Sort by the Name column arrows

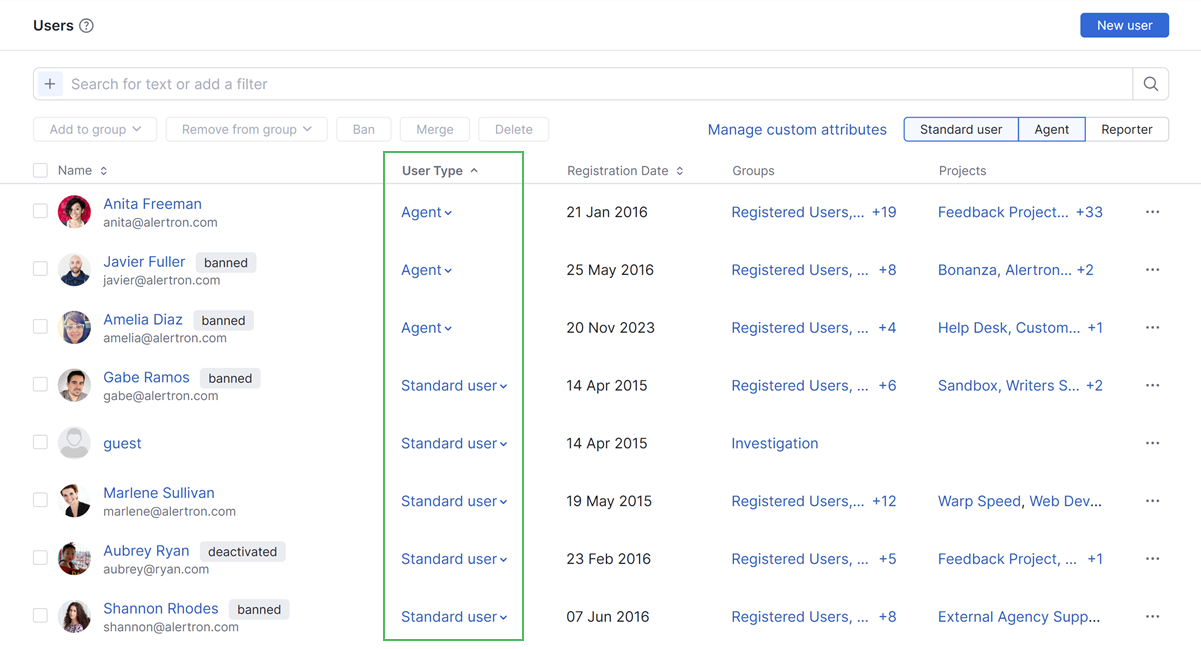pos(104,171)
